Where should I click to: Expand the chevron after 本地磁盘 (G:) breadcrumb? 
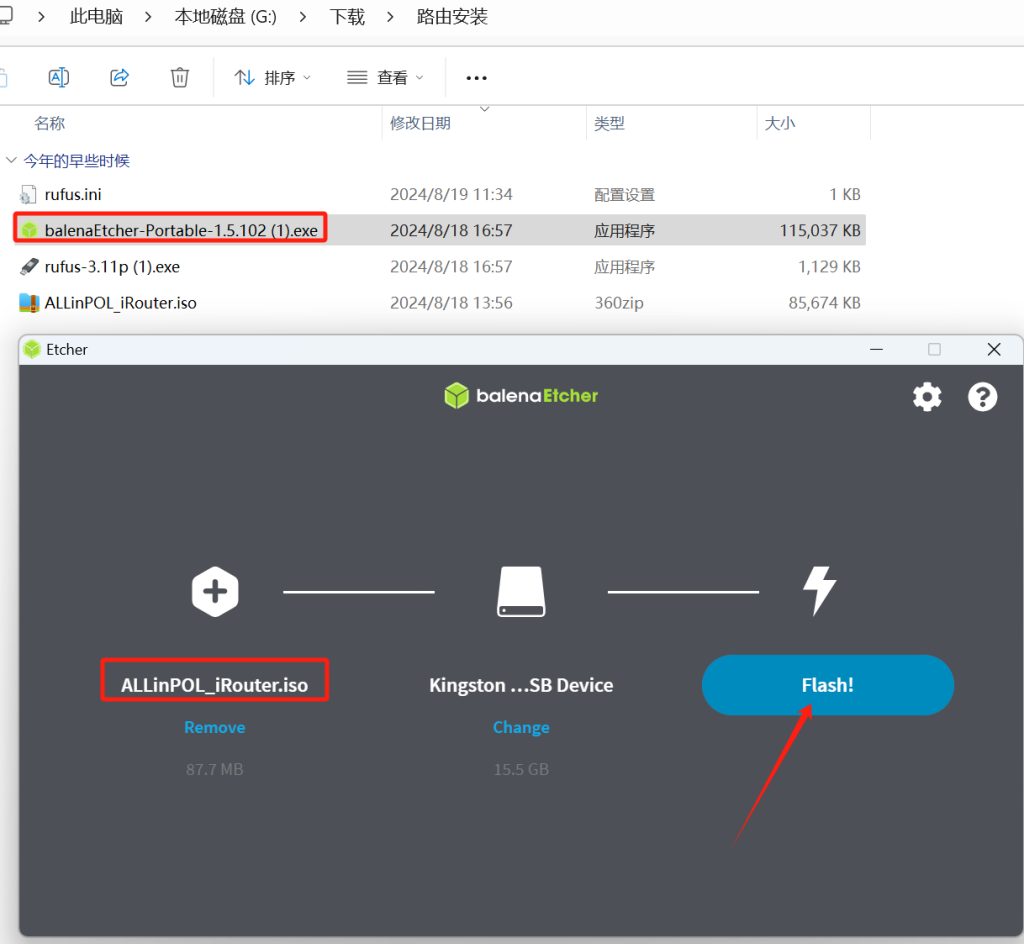click(303, 17)
